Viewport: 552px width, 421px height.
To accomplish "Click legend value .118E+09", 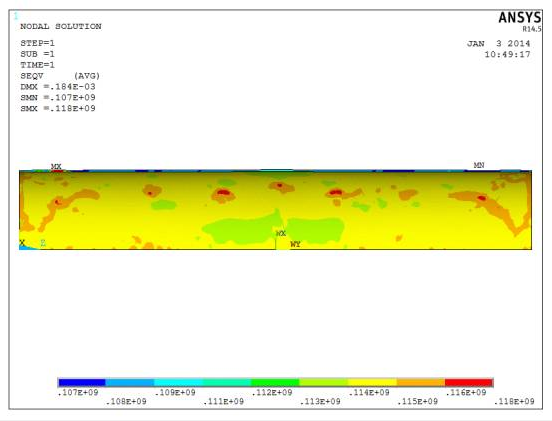I will (x=514, y=402).
